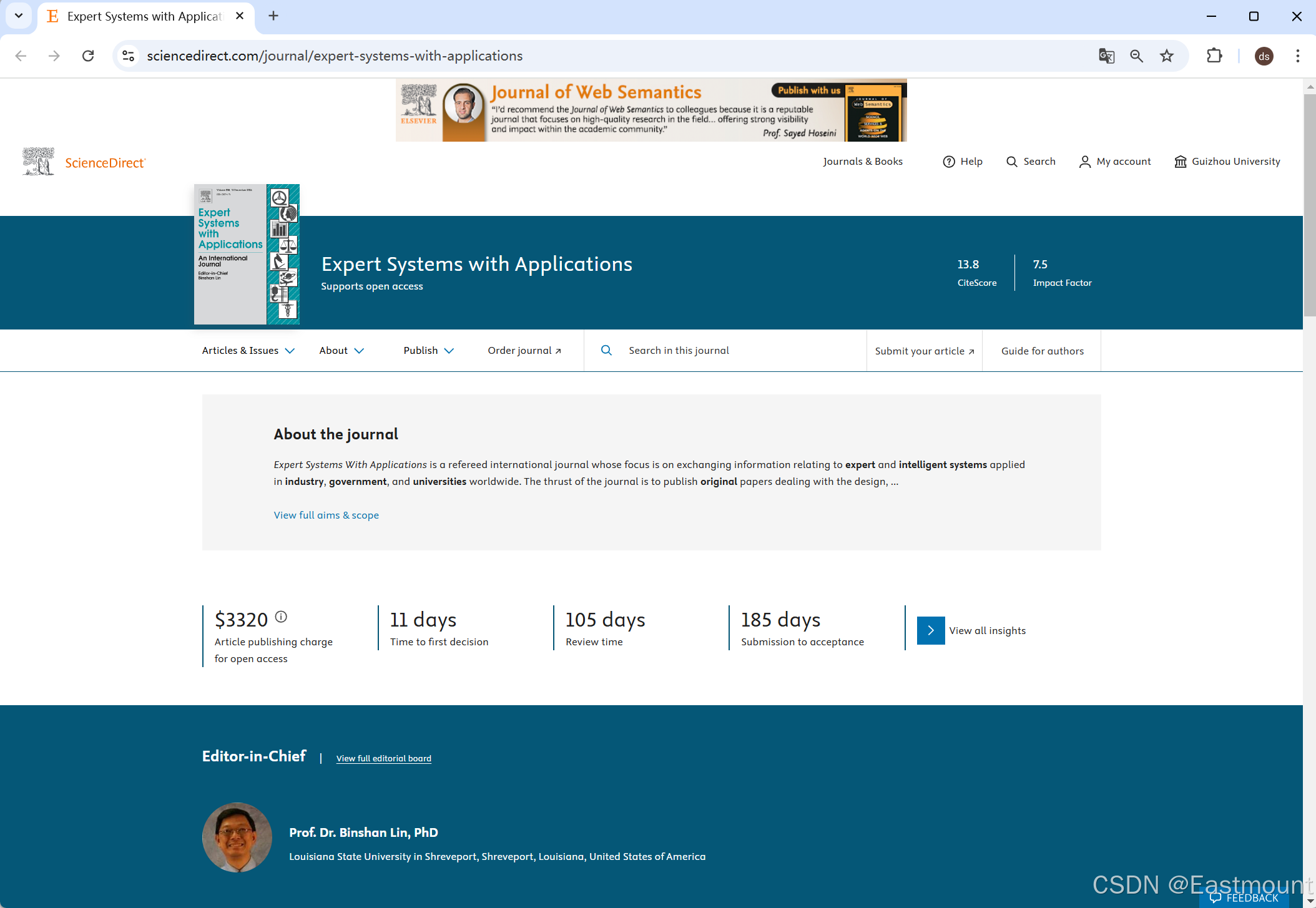Open the site information icon before URL
The width and height of the screenshot is (1316, 908).
(x=129, y=56)
